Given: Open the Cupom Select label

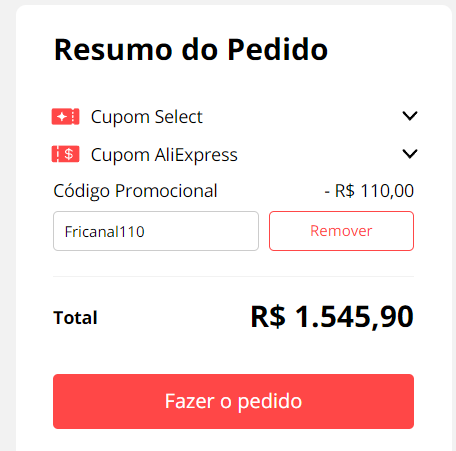Looking at the screenshot, I should click(147, 117).
